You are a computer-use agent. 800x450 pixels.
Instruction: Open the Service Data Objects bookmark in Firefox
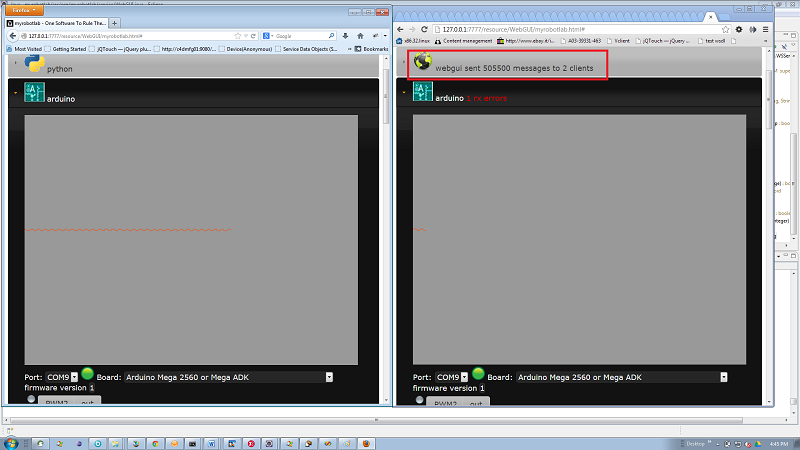pyautogui.click(x=306, y=49)
